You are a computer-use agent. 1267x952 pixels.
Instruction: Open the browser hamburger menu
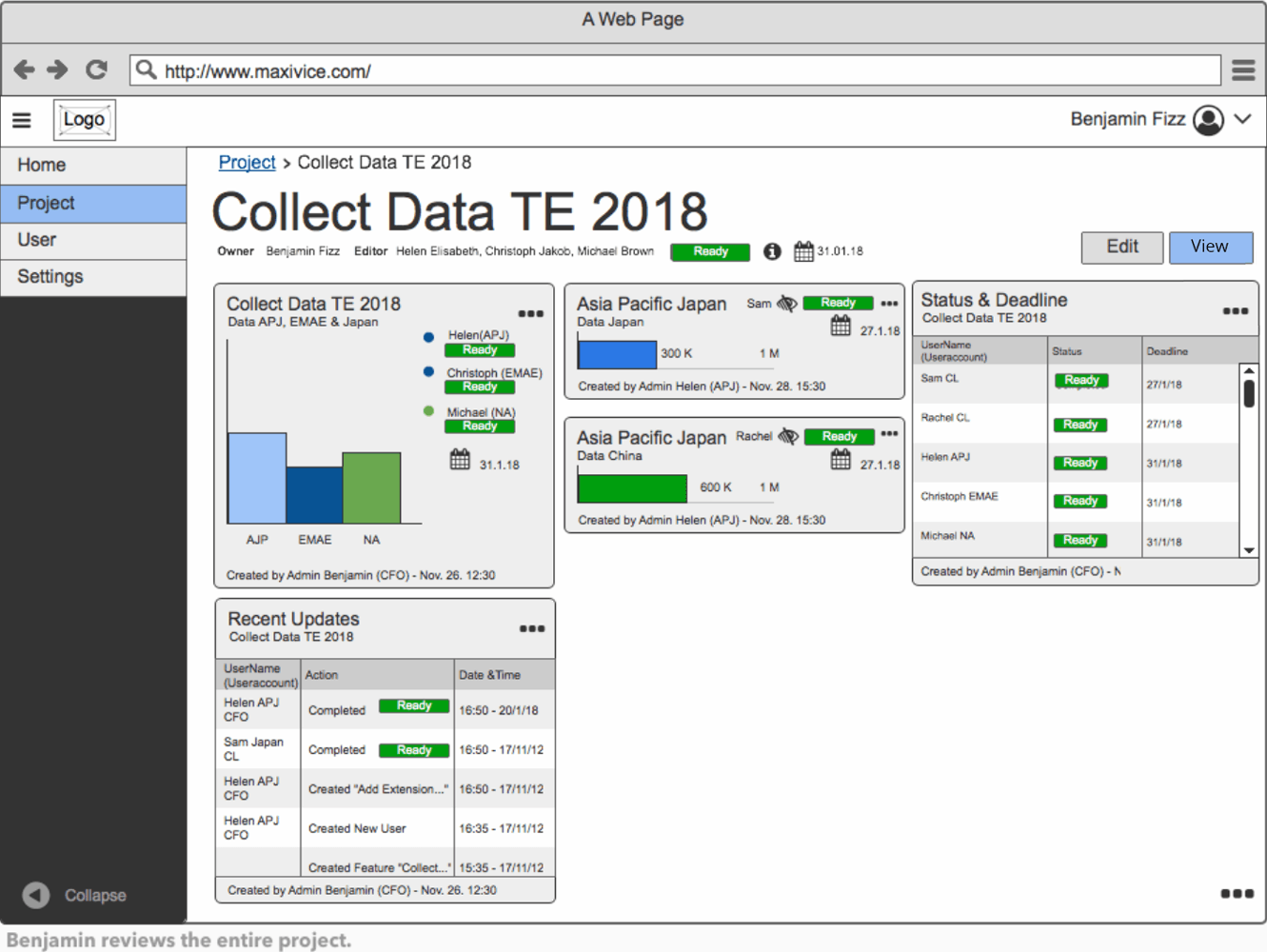coord(1243,69)
